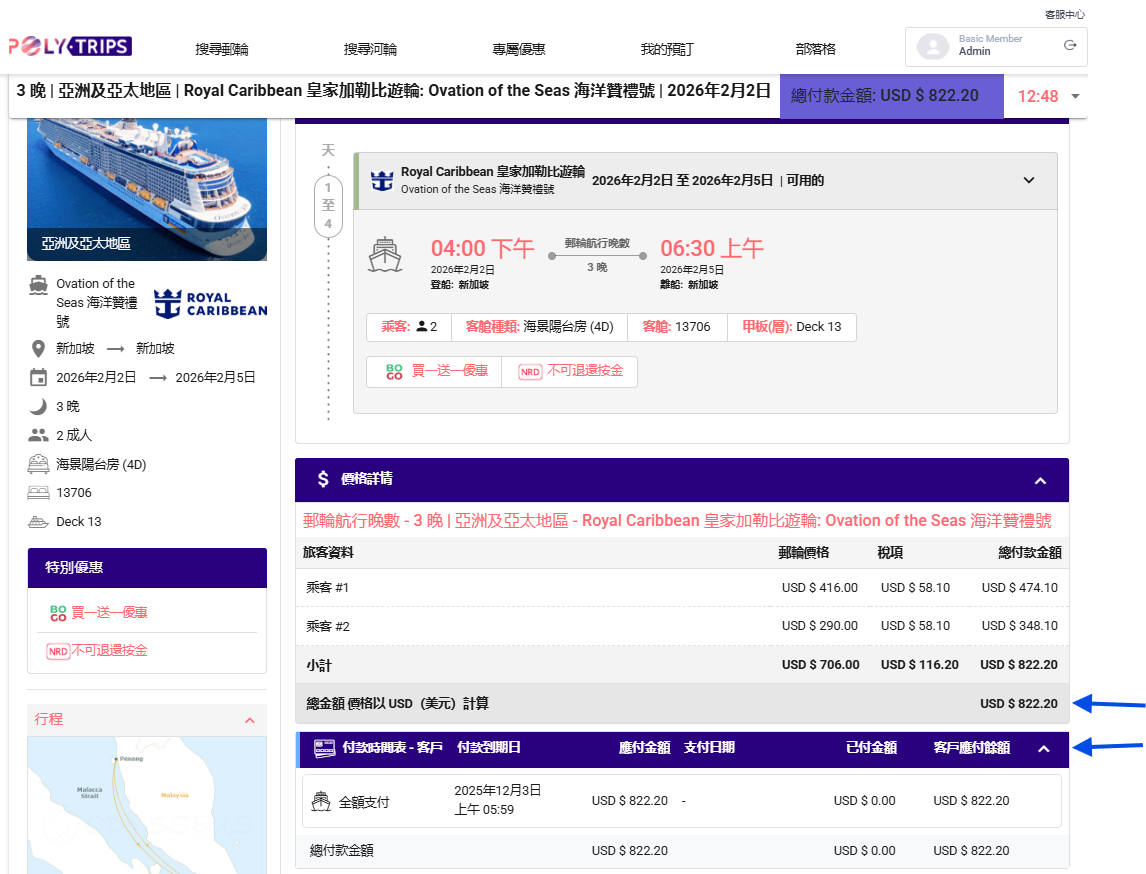
Task: Click the Royal Caribbean logo in sidebar
Action: pos(211,303)
